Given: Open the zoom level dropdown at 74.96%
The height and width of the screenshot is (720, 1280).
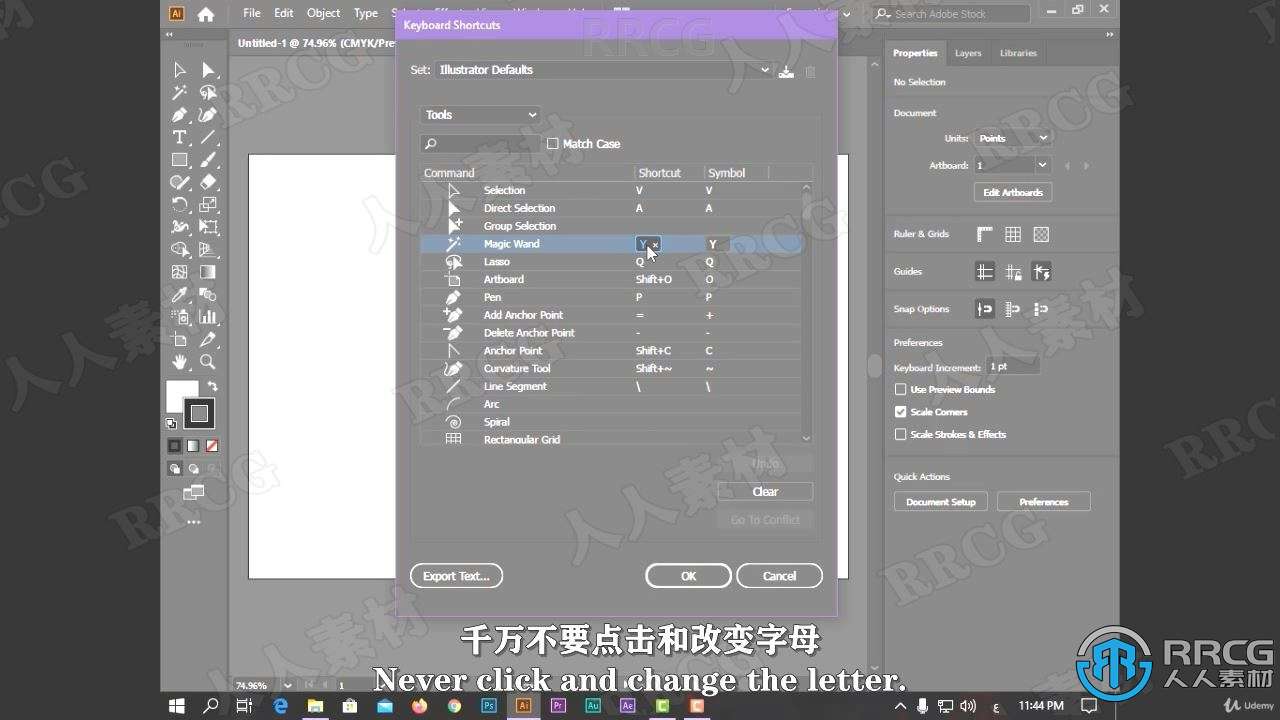Looking at the screenshot, I should click(x=288, y=686).
